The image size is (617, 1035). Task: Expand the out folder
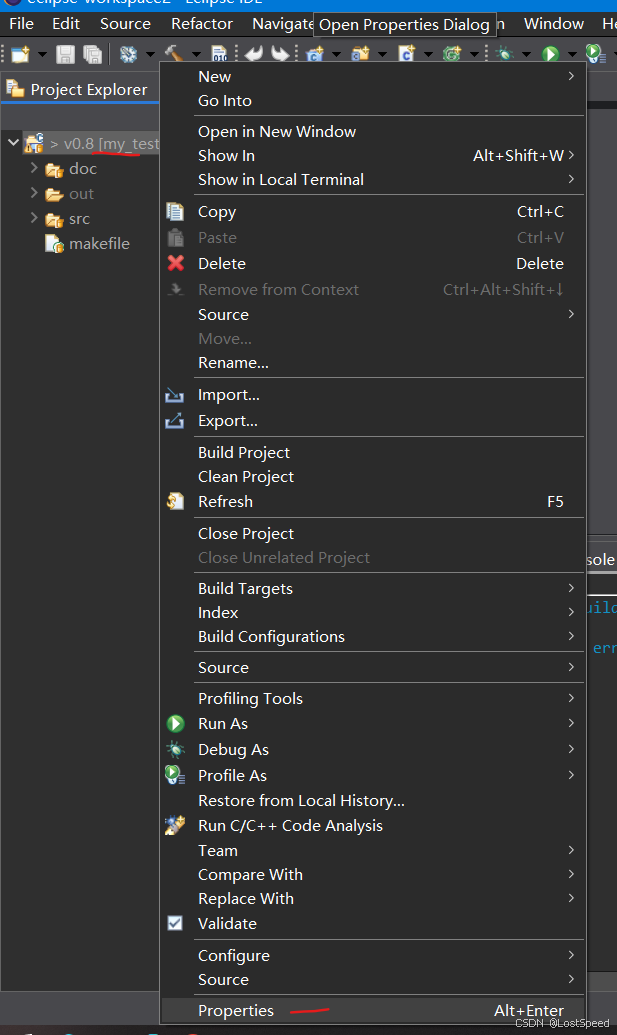(34, 193)
